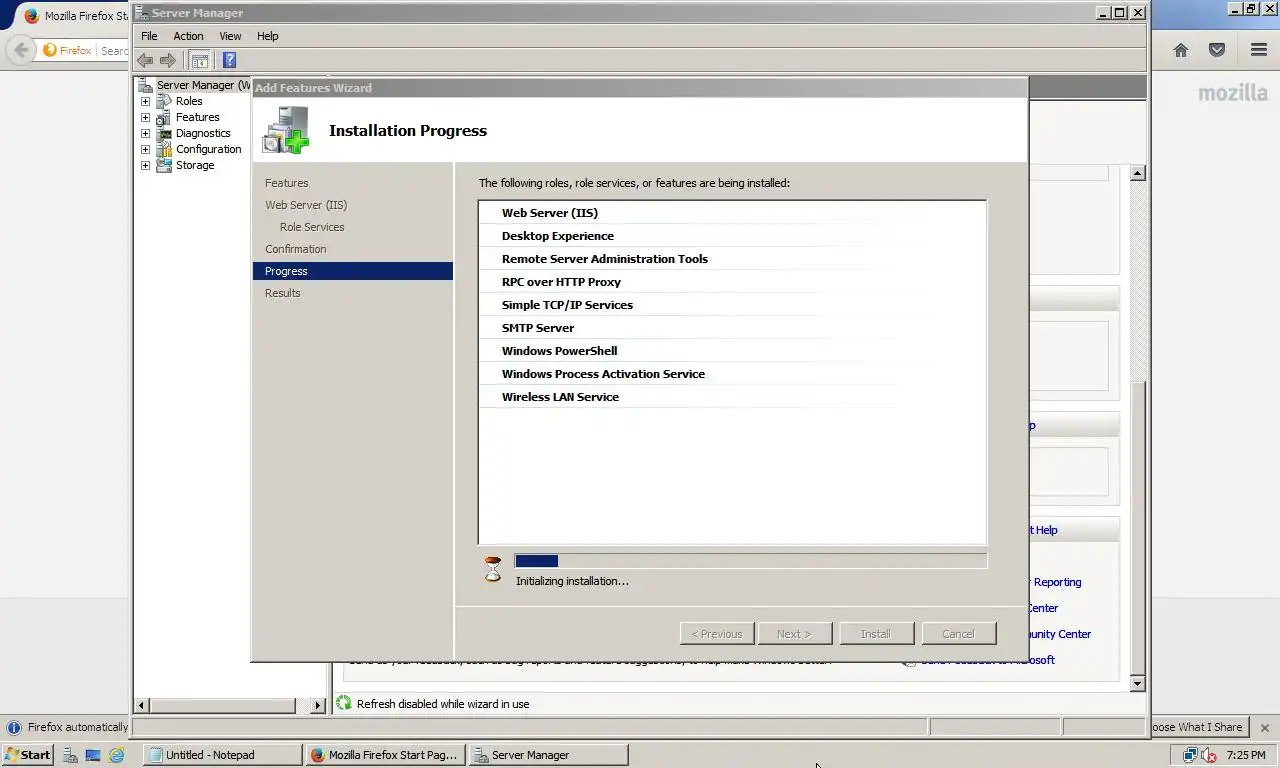The width and height of the screenshot is (1280, 768).
Task: Select the Features icon in the tree
Action: pyautogui.click(x=163, y=117)
